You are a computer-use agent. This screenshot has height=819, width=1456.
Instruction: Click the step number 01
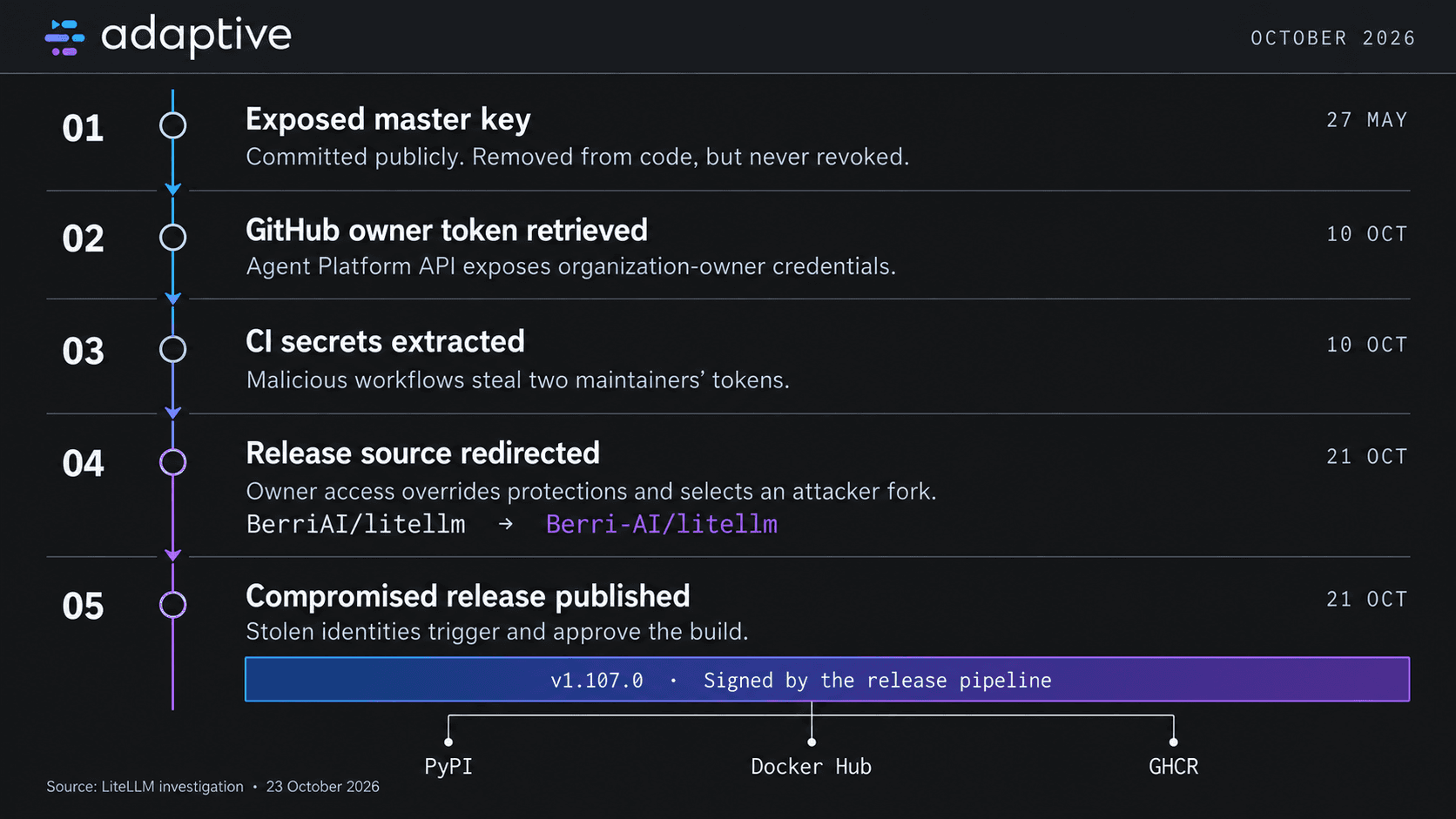click(83, 129)
